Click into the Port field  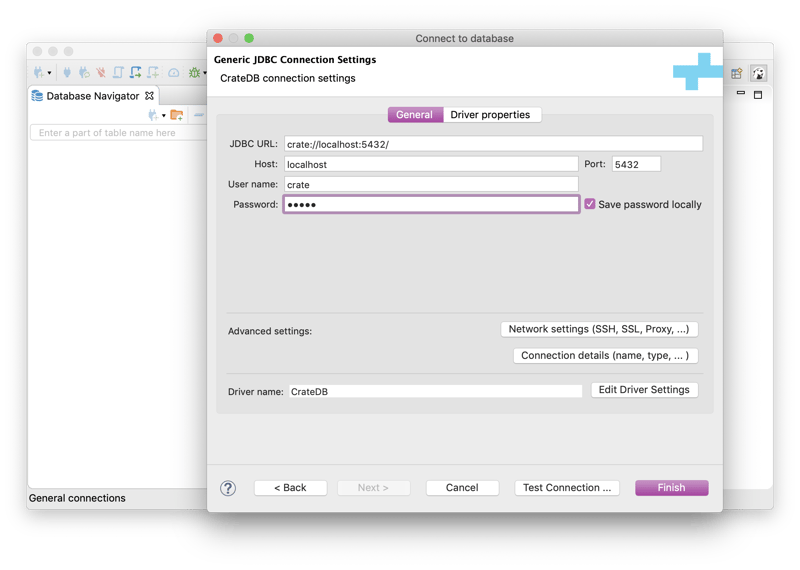point(636,164)
